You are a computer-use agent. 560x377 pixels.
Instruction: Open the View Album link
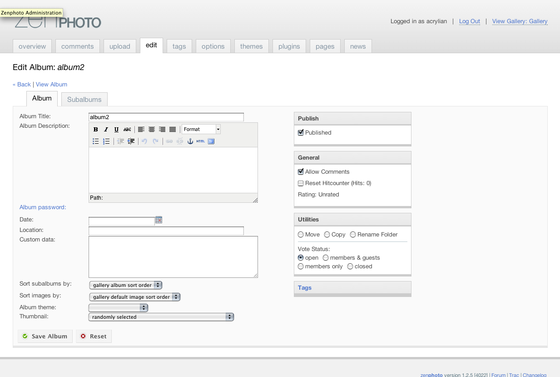tap(51, 85)
